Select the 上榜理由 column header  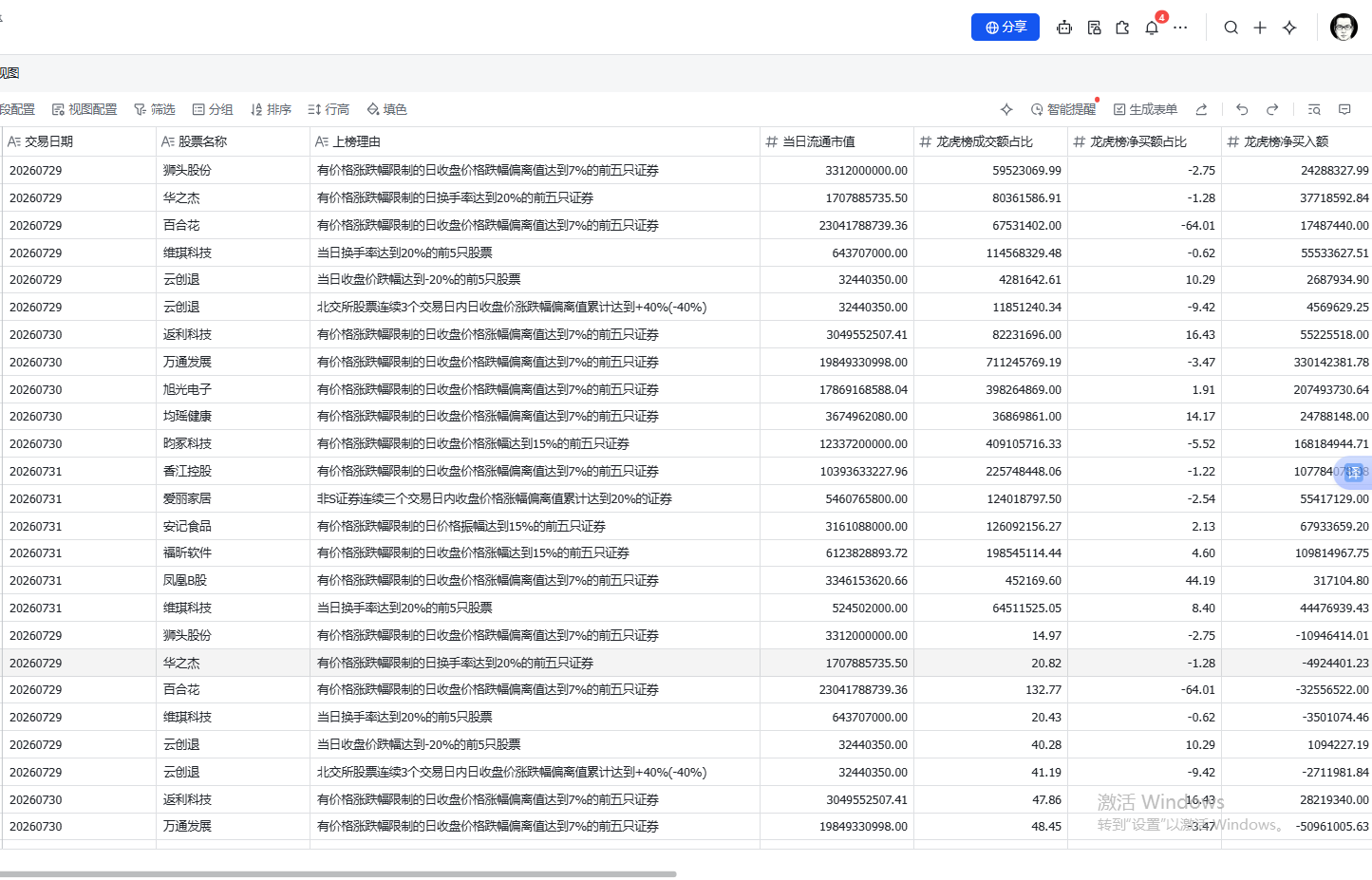click(x=535, y=141)
